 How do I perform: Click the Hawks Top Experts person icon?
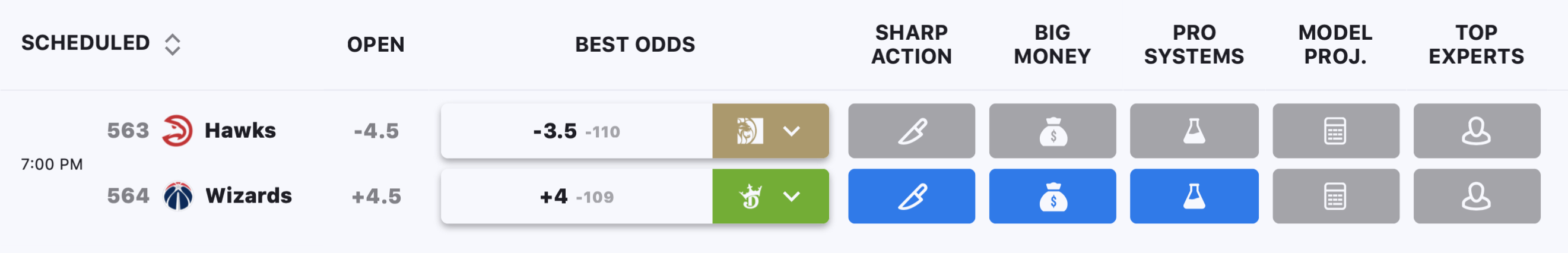tap(1477, 131)
